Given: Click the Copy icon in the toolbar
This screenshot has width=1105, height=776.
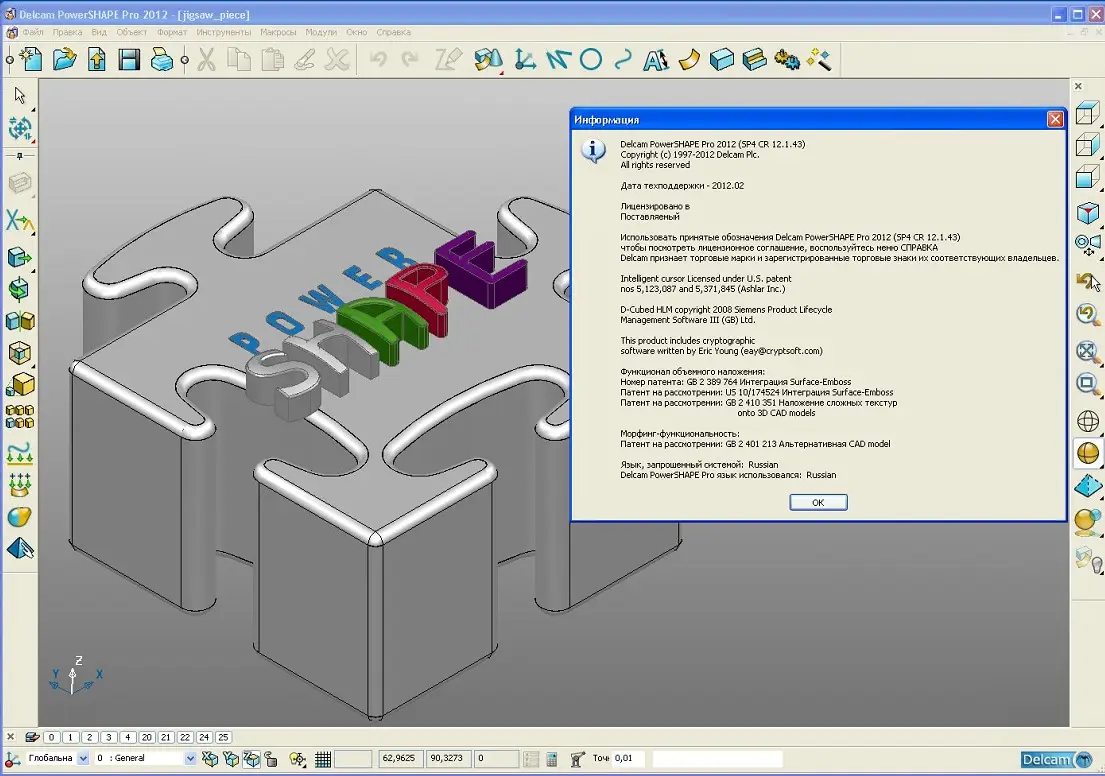Looking at the screenshot, I should pyautogui.click(x=240, y=59).
